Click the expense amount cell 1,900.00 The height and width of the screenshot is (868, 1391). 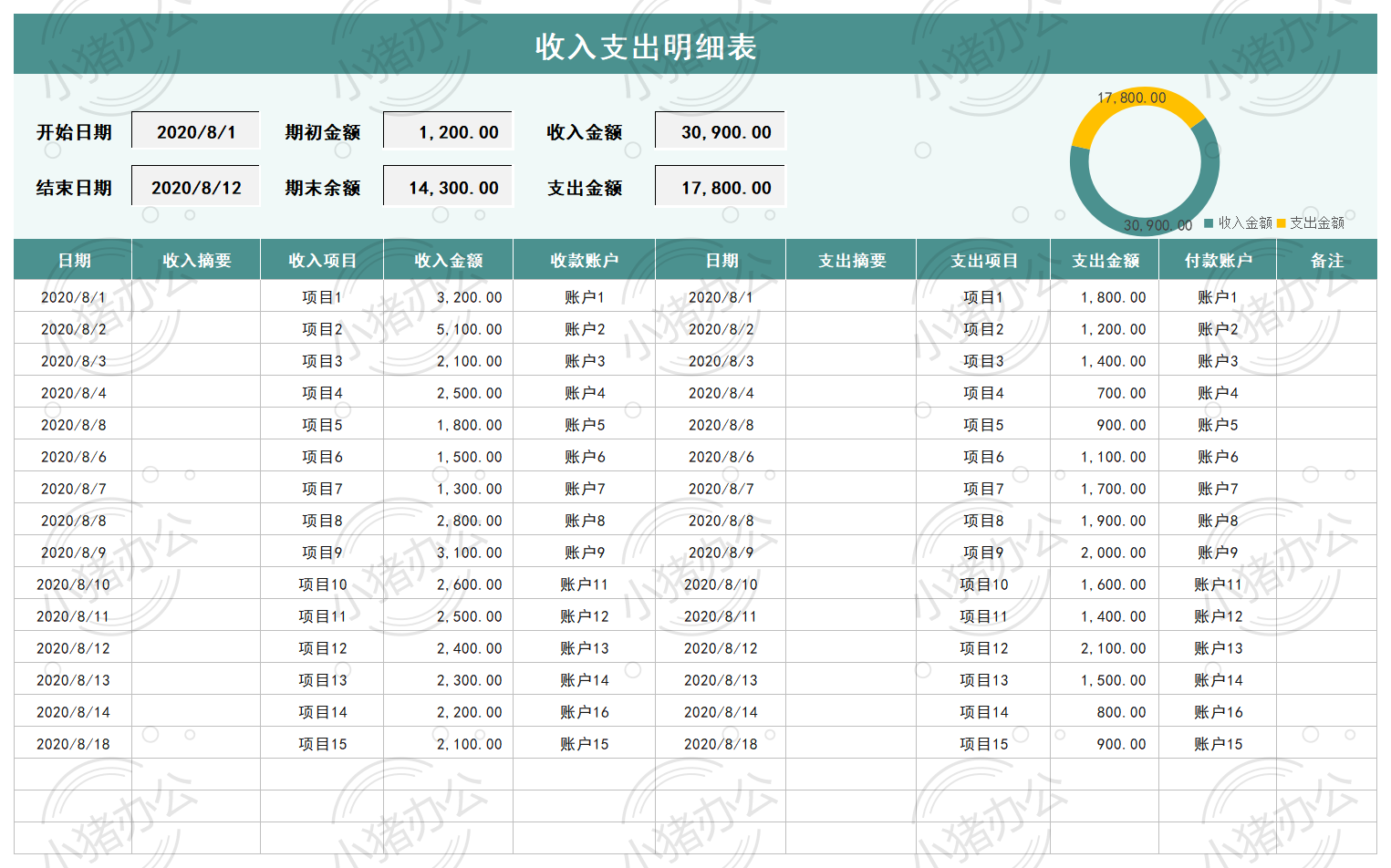[1105, 520]
